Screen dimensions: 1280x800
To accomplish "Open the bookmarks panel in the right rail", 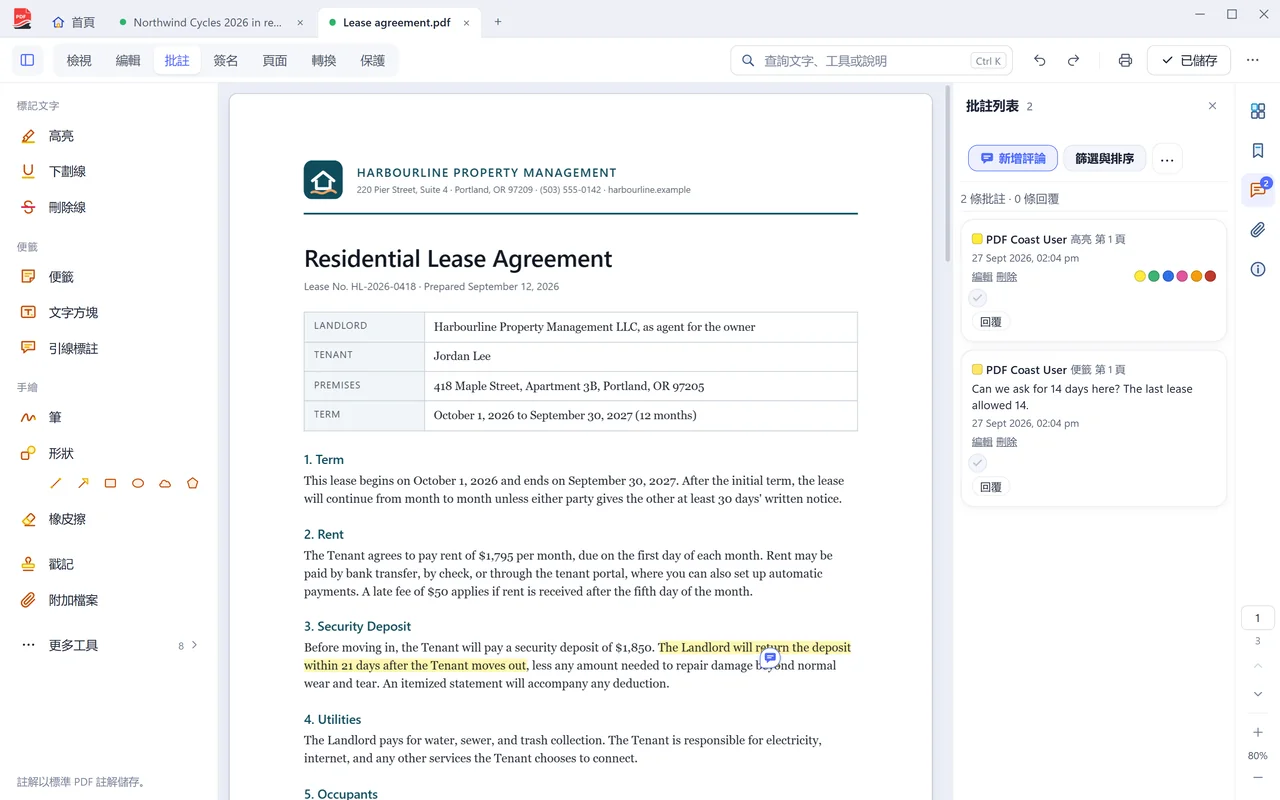I will [x=1258, y=151].
